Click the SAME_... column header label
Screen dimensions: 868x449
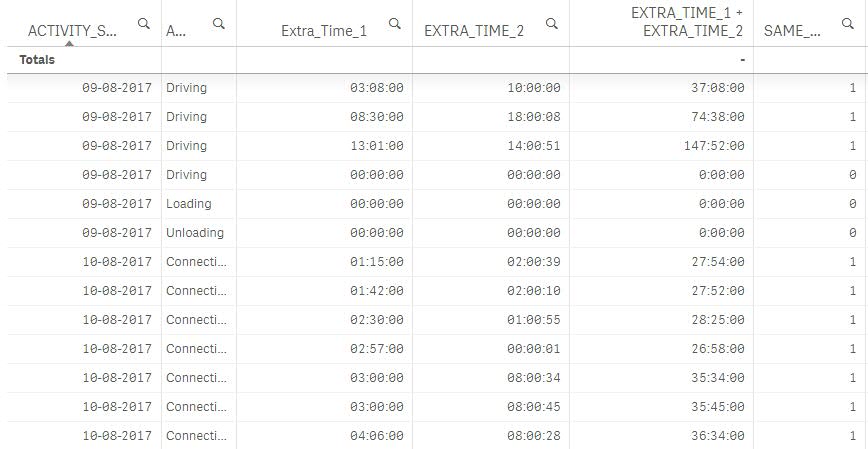point(792,31)
